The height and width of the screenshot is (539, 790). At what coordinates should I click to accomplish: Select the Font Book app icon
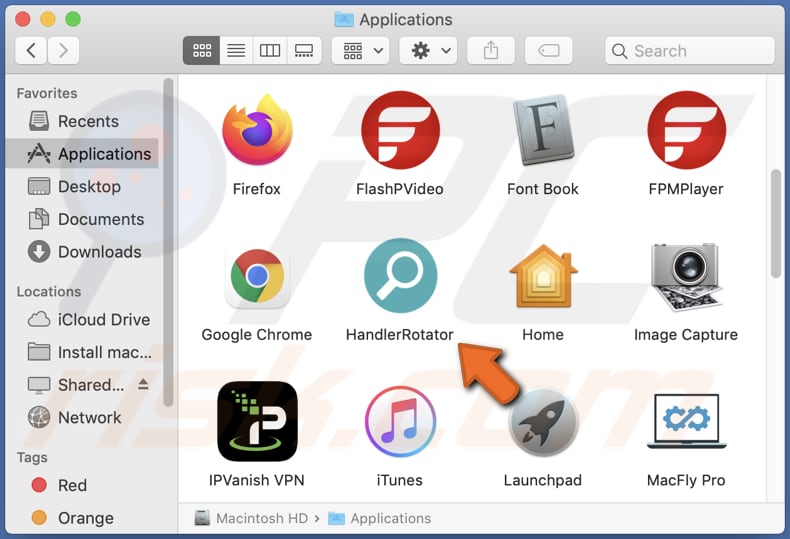(543, 130)
